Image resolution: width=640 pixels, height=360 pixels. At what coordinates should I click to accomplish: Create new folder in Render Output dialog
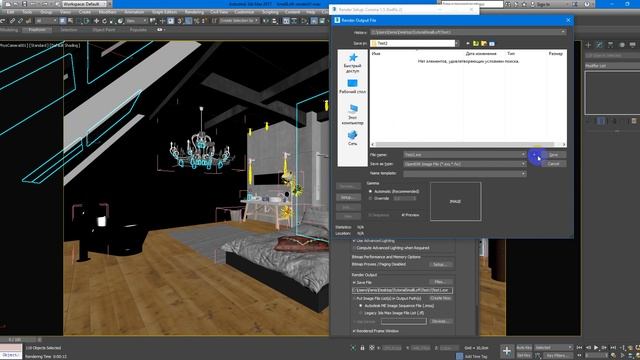click(x=484, y=43)
